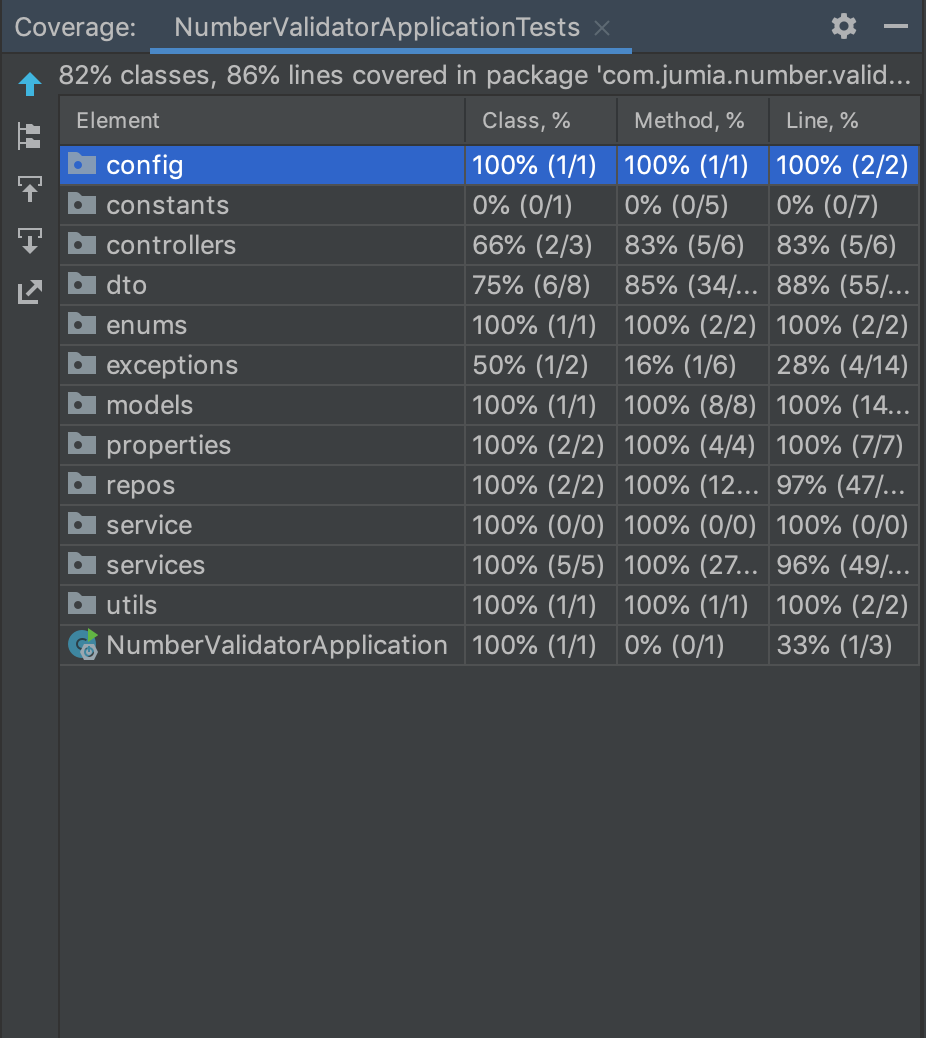Click enums method coverage 100% (2/2)
This screenshot has height=1038, width=926.
click(690, 325)
